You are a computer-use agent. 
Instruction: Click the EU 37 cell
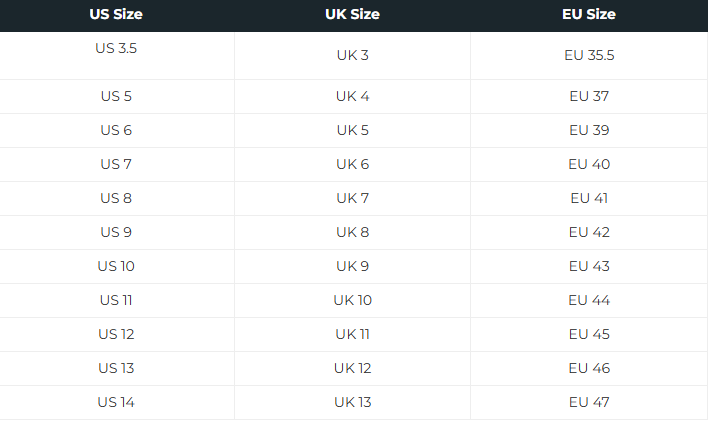coord(589,97)
